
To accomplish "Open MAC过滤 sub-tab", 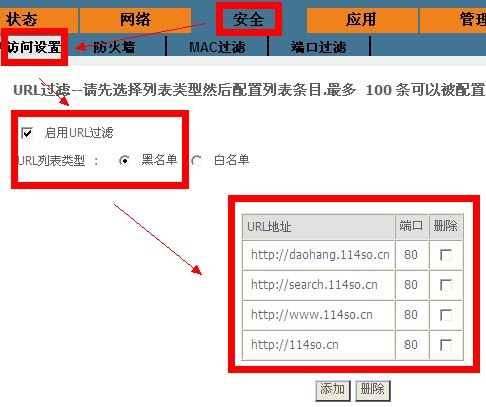I will 217,47.
